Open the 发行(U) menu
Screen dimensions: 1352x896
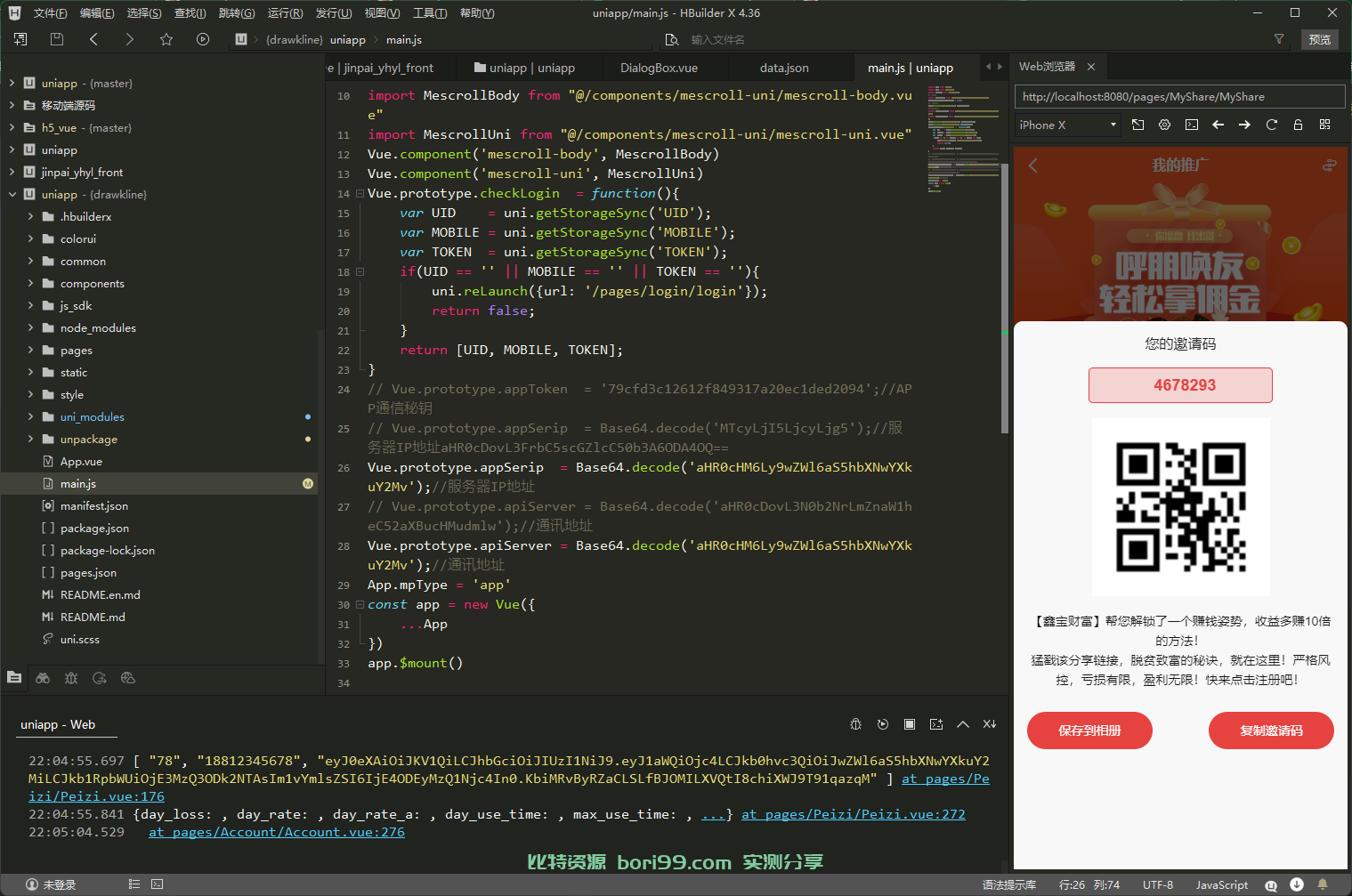(x=334, y=13)
